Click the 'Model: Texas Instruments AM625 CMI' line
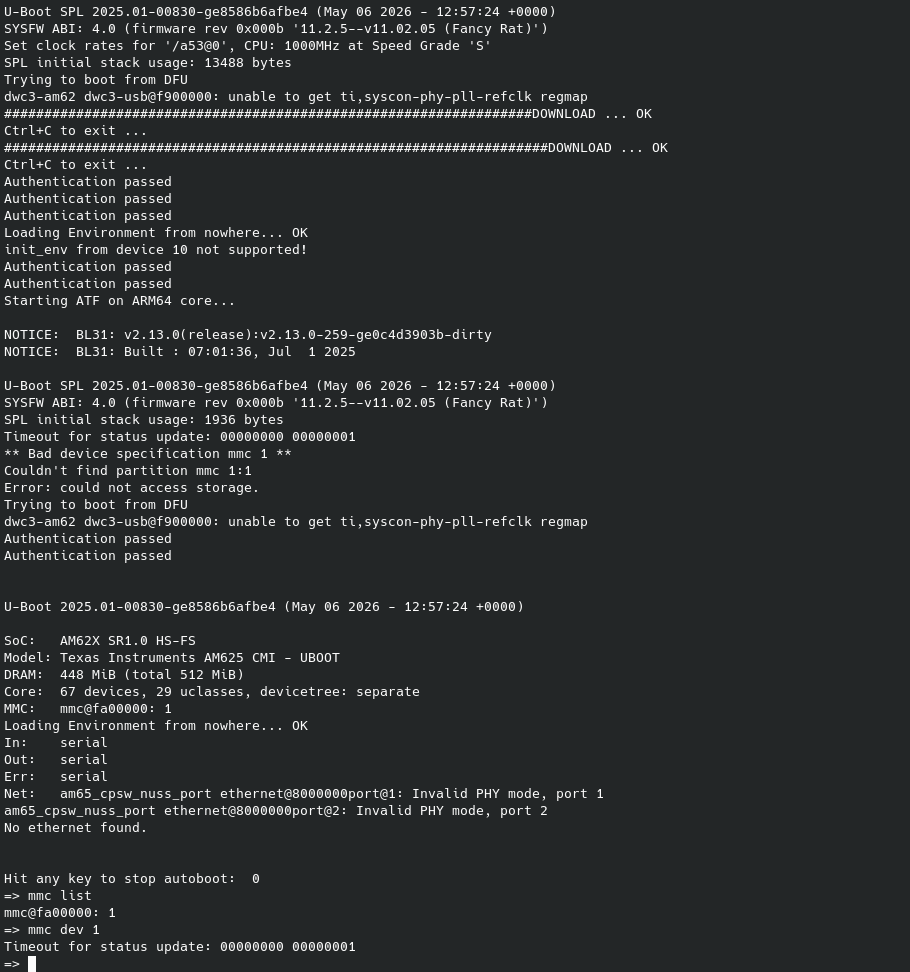The width and height of the screenshot is (910, 972). [x=172, y=658]
